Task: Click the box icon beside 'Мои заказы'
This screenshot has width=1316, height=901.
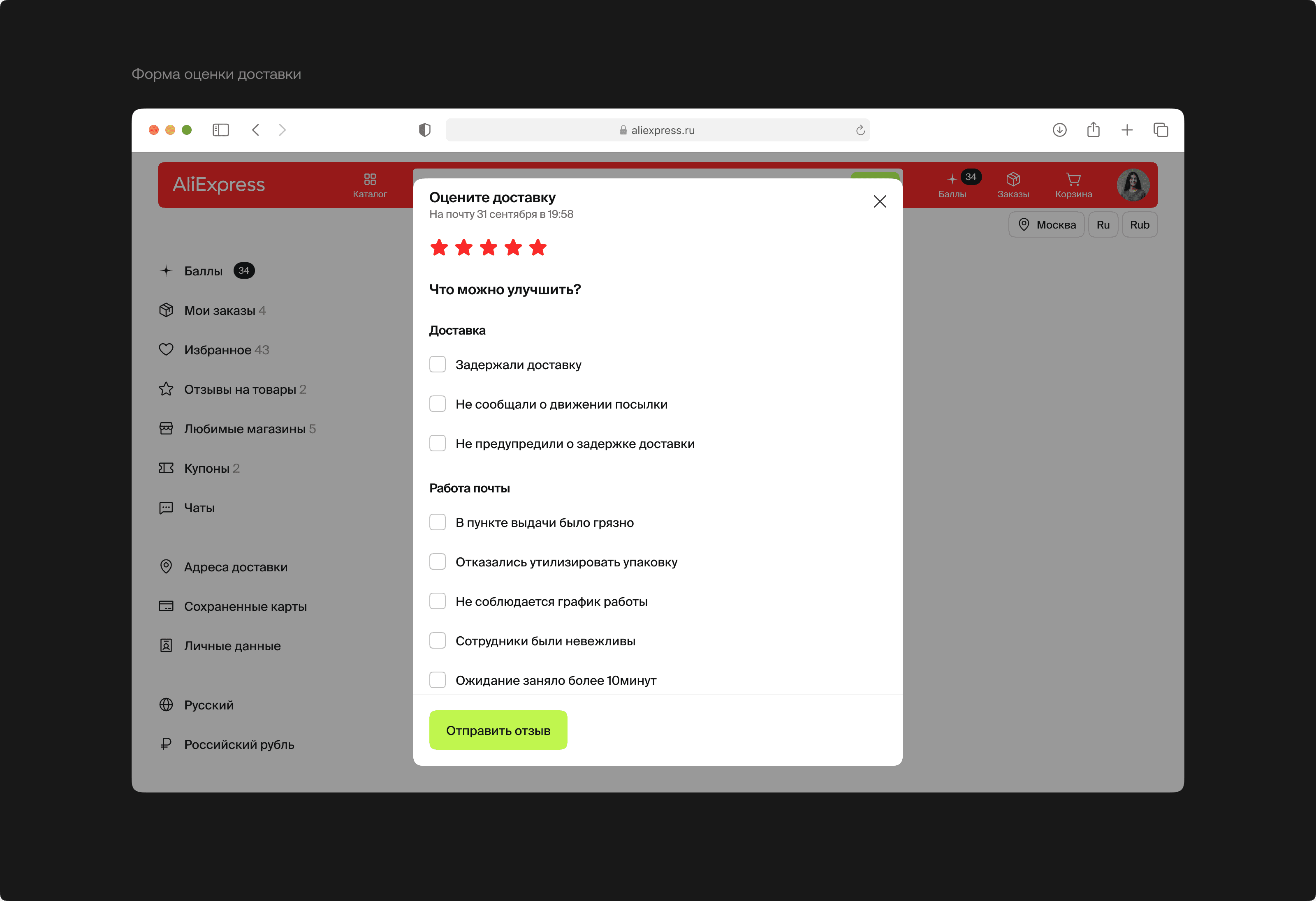Action: (x=166, y=310)
